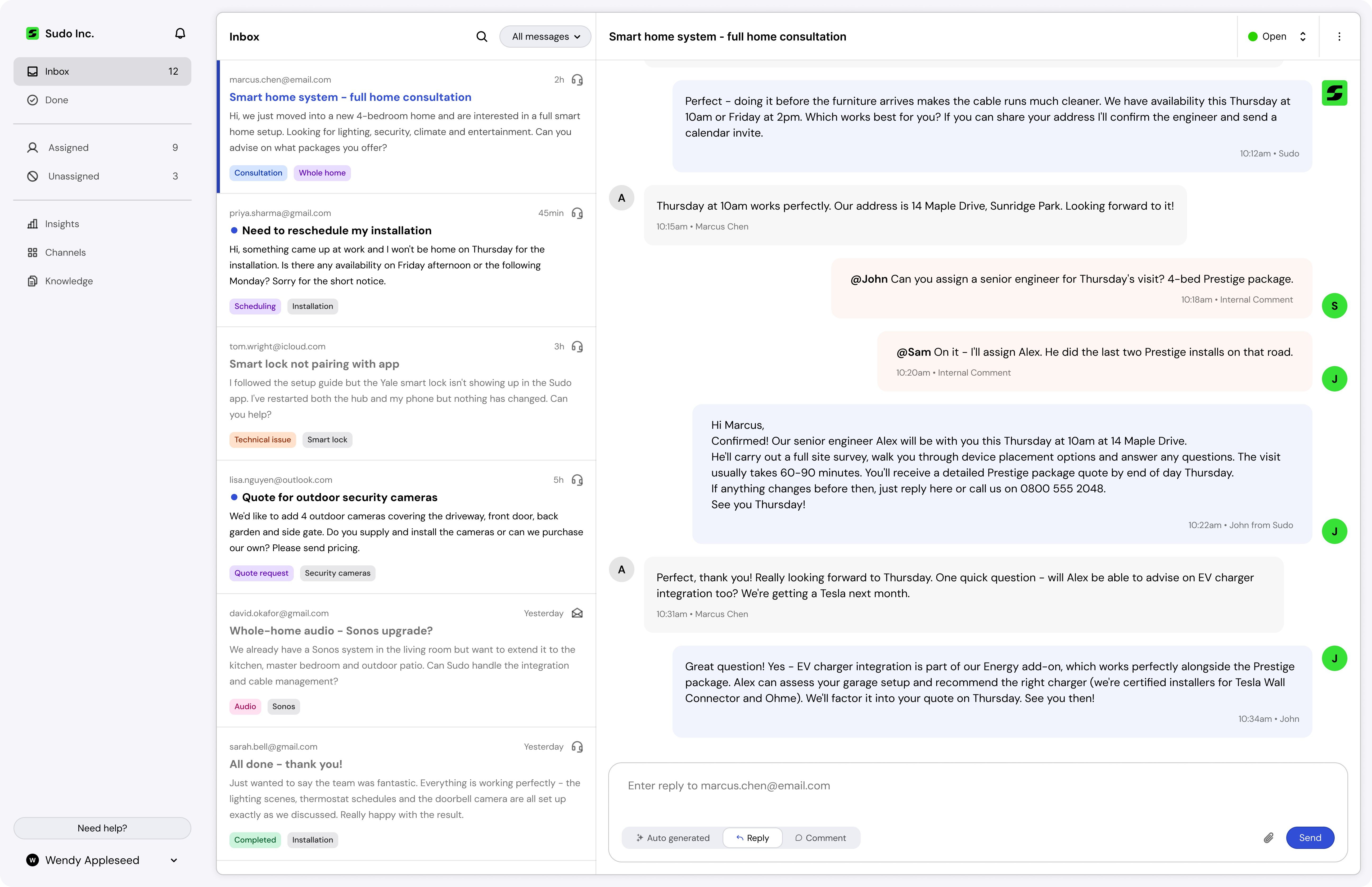Show Unassigned conversations

click(x=102, y=176)
